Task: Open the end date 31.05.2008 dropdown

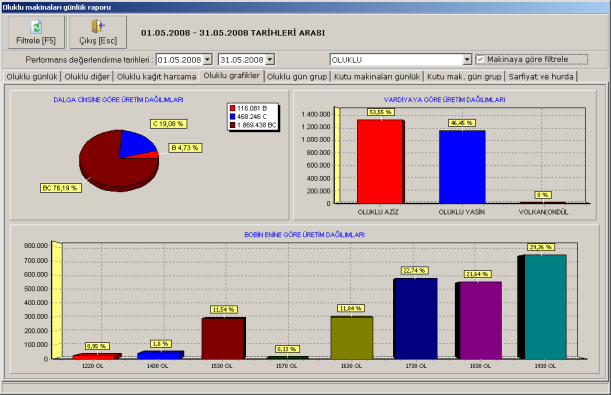Action: [x=270, y=60]
